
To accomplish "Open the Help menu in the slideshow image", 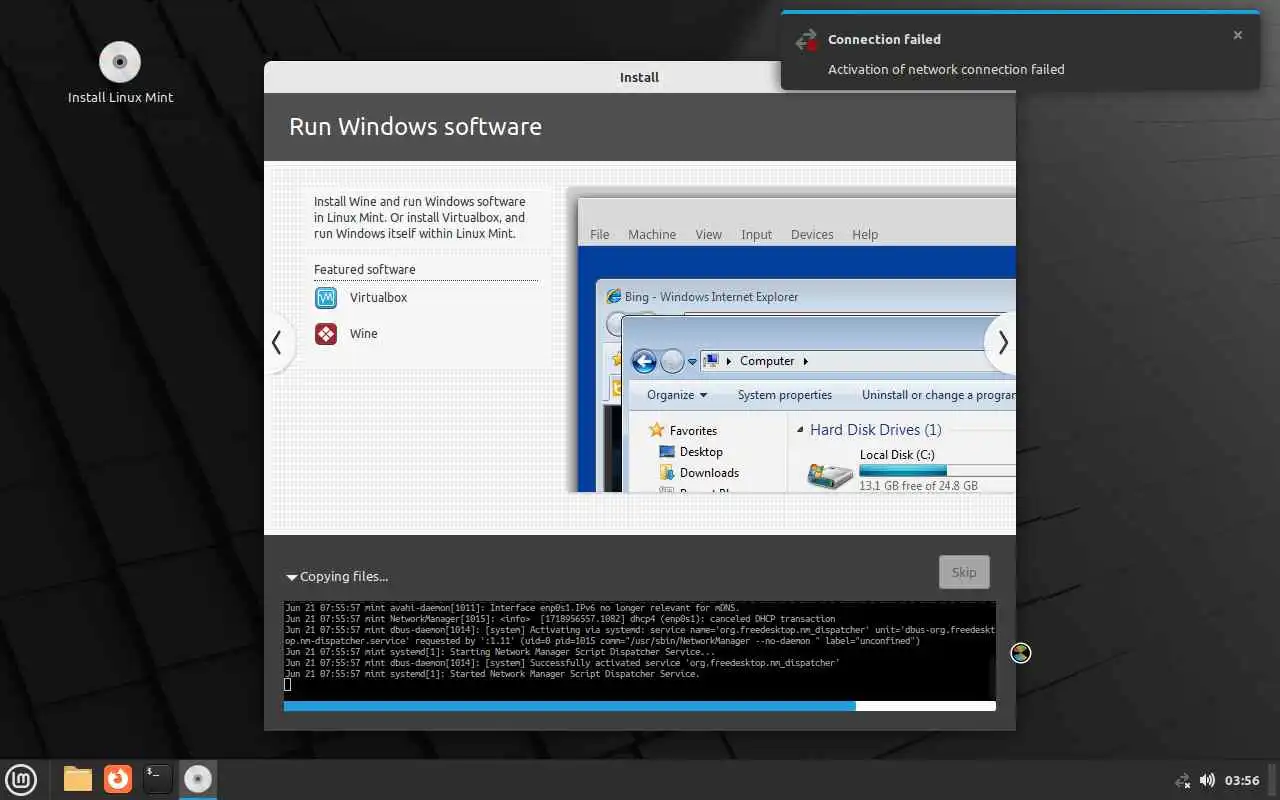I will click(865, 235).
